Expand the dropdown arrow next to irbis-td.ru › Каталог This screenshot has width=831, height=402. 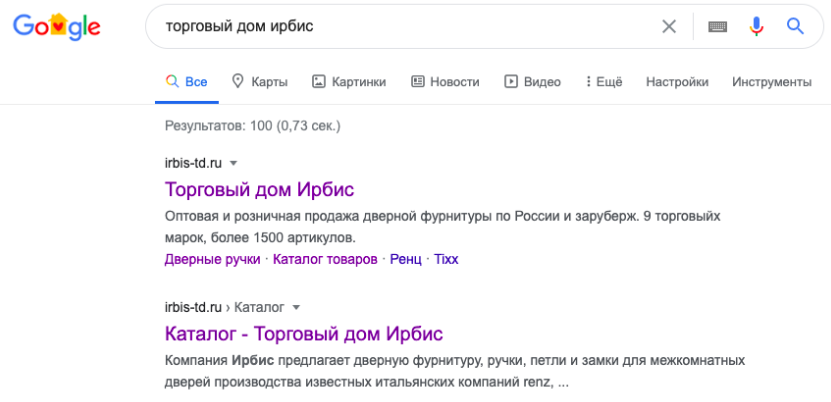296,307
